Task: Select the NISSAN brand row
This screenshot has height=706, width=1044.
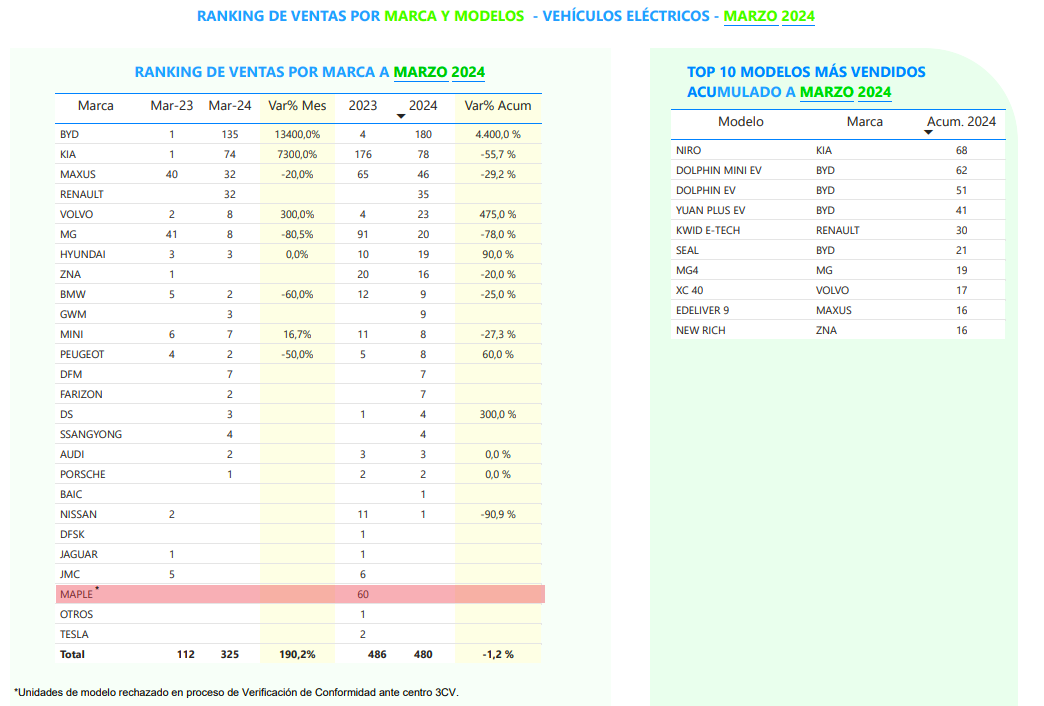Action: coord(298,514)
